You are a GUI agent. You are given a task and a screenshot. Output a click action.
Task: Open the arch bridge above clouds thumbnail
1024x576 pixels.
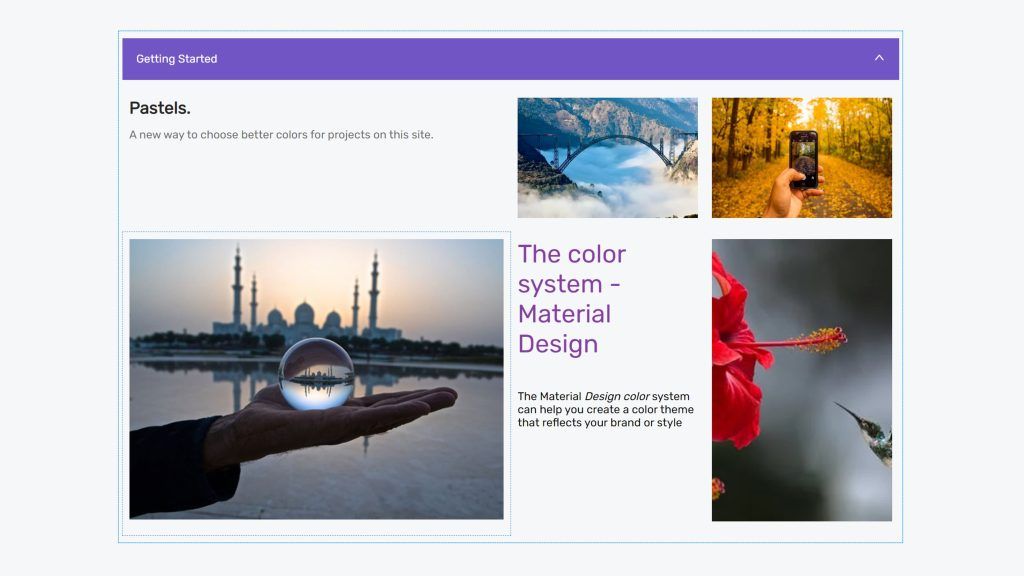607,158
